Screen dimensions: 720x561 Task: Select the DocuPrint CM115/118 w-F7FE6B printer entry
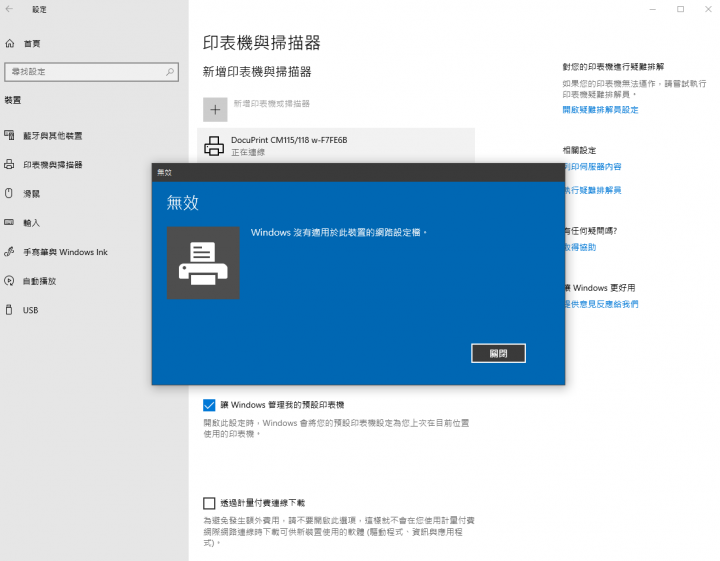pos(336,145)
